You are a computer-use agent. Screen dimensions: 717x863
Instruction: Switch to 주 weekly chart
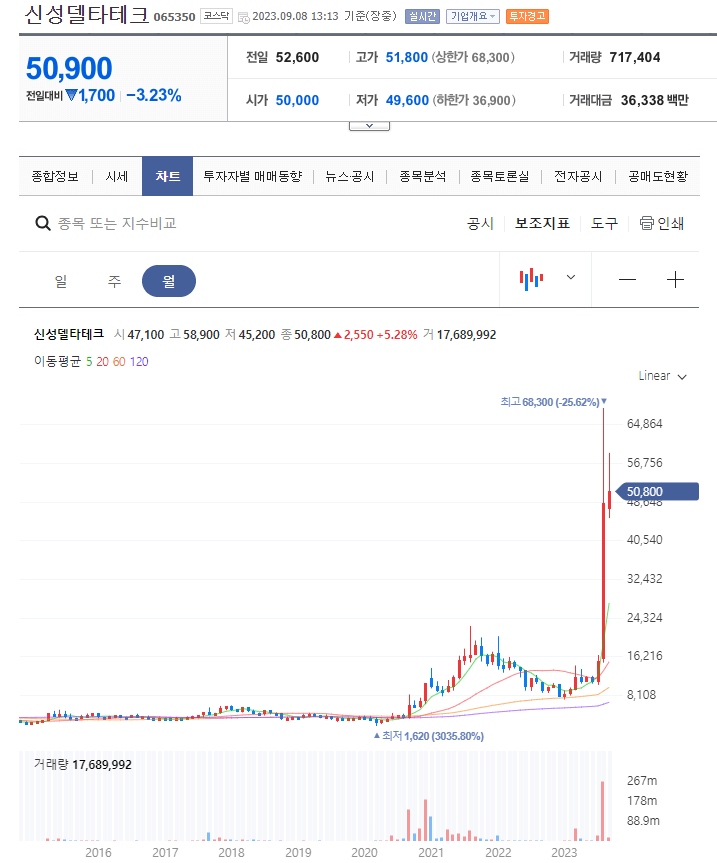click(114, 281)
